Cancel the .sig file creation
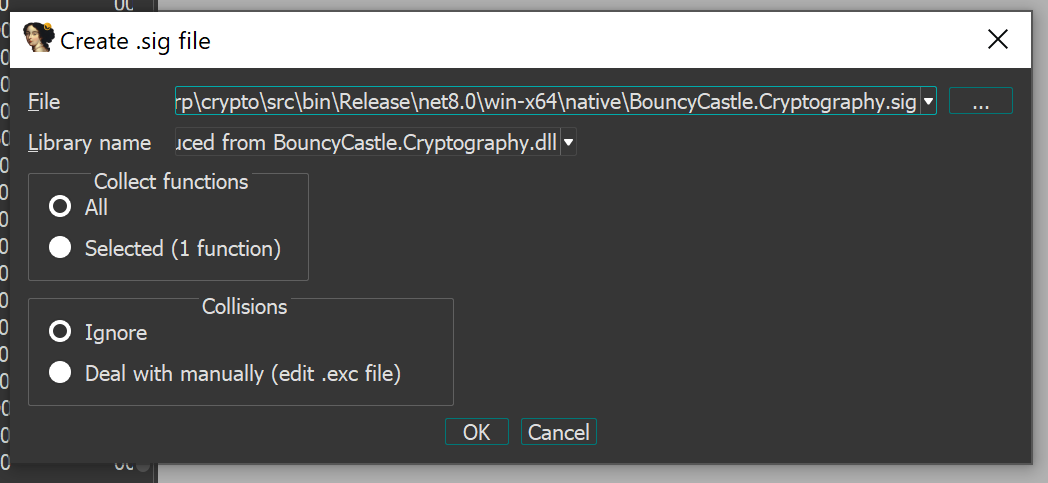Viewport: 1048px width, 483px height. [x=558, y=432]
